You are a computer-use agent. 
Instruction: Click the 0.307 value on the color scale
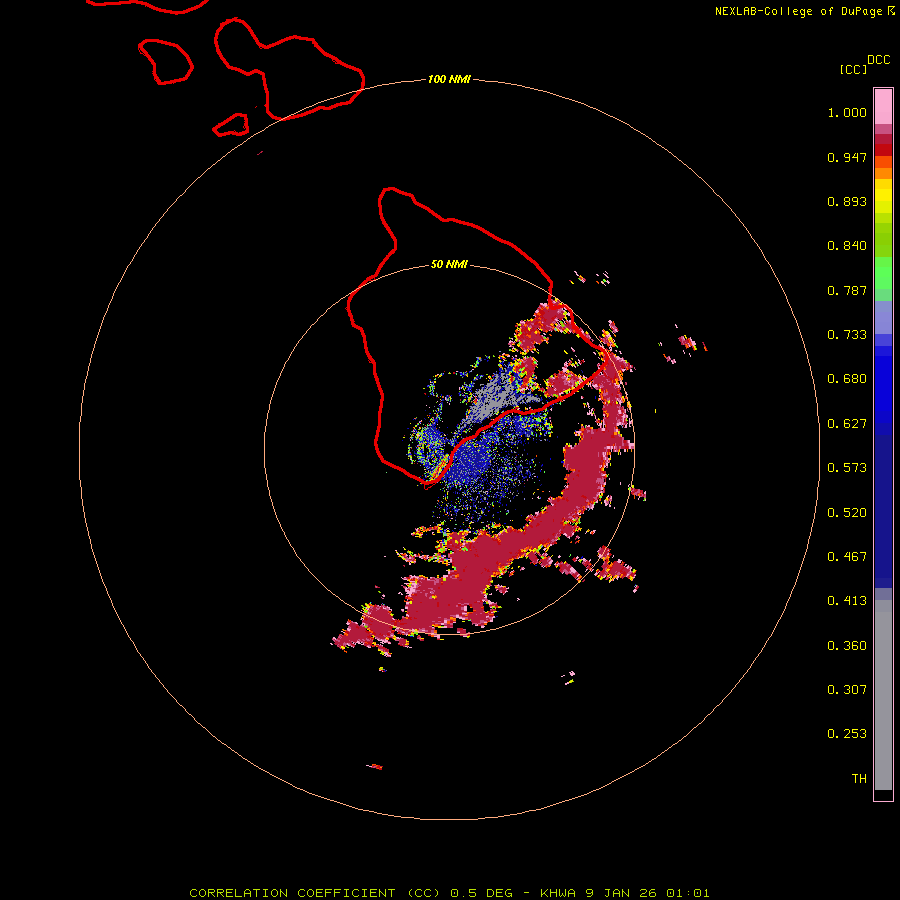pos(847,690)
